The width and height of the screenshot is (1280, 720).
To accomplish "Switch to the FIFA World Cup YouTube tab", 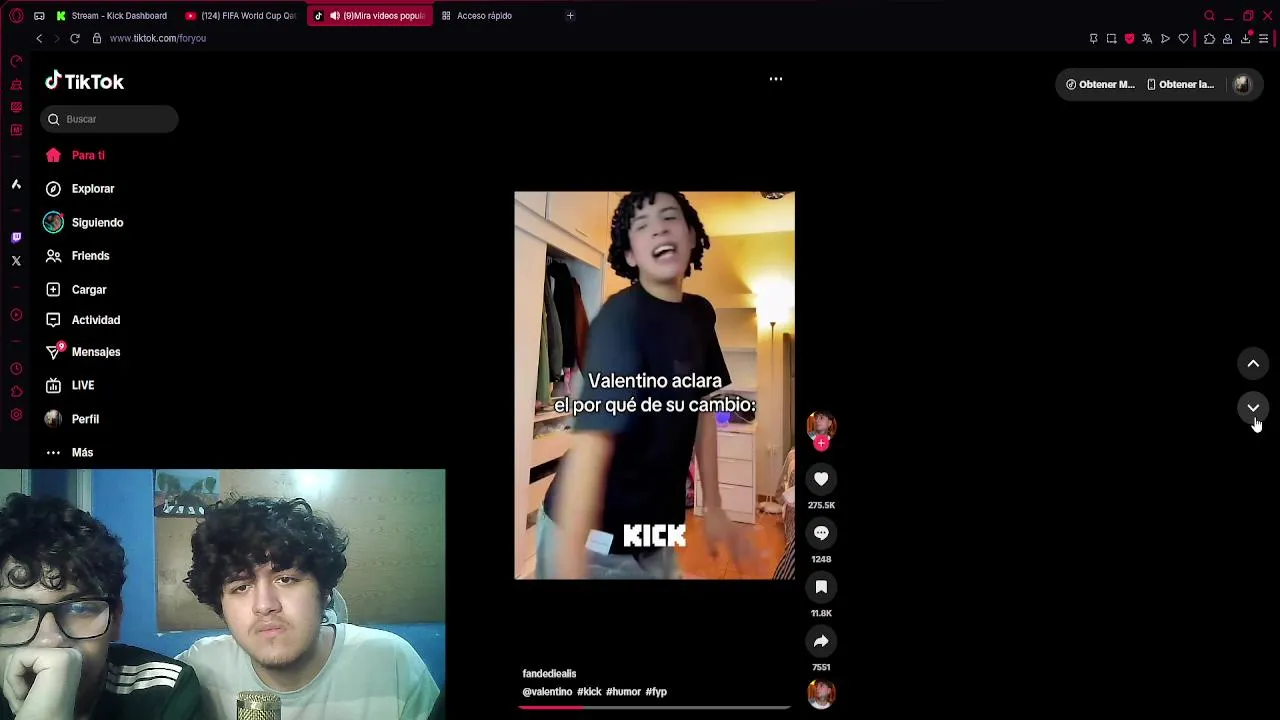I will pyautogui.click(x=241, y=16).
